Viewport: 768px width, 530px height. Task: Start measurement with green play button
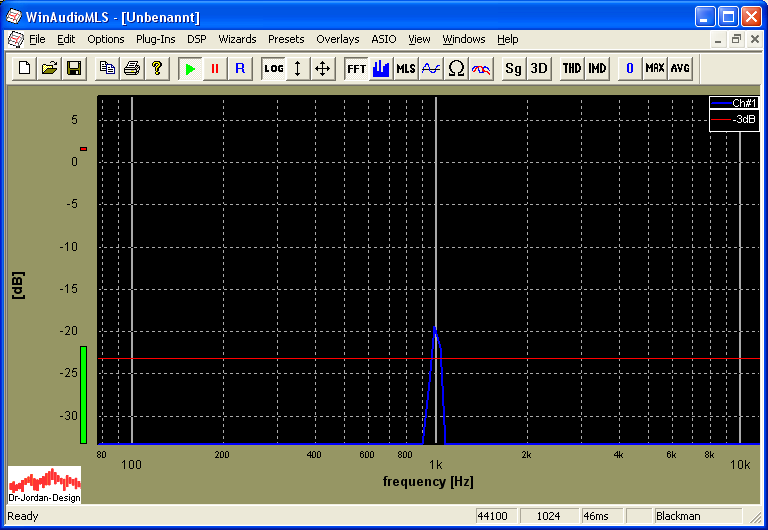pyautogui.click(x=190, y=68)
